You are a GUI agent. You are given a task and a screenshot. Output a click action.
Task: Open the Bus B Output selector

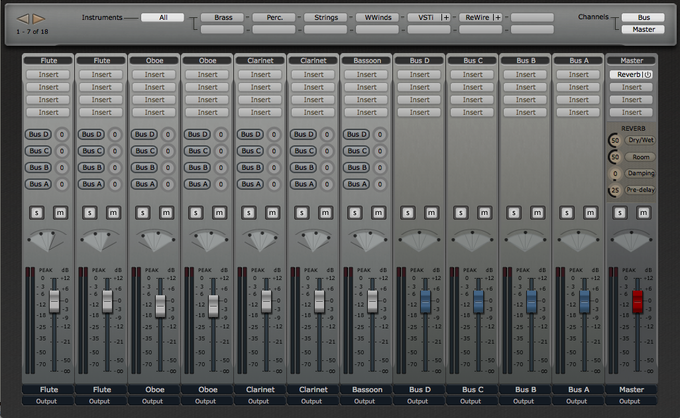[x=525, y=401]
